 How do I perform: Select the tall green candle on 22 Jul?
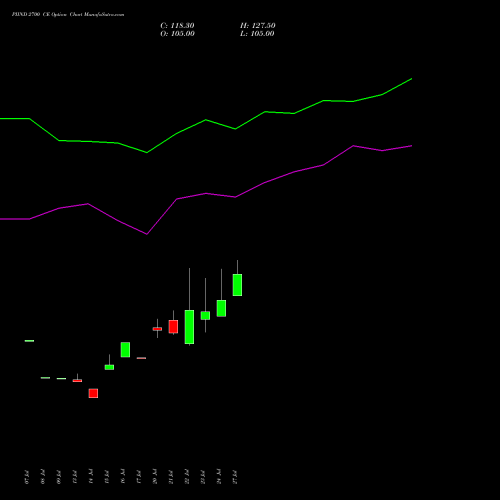point(189,327)
